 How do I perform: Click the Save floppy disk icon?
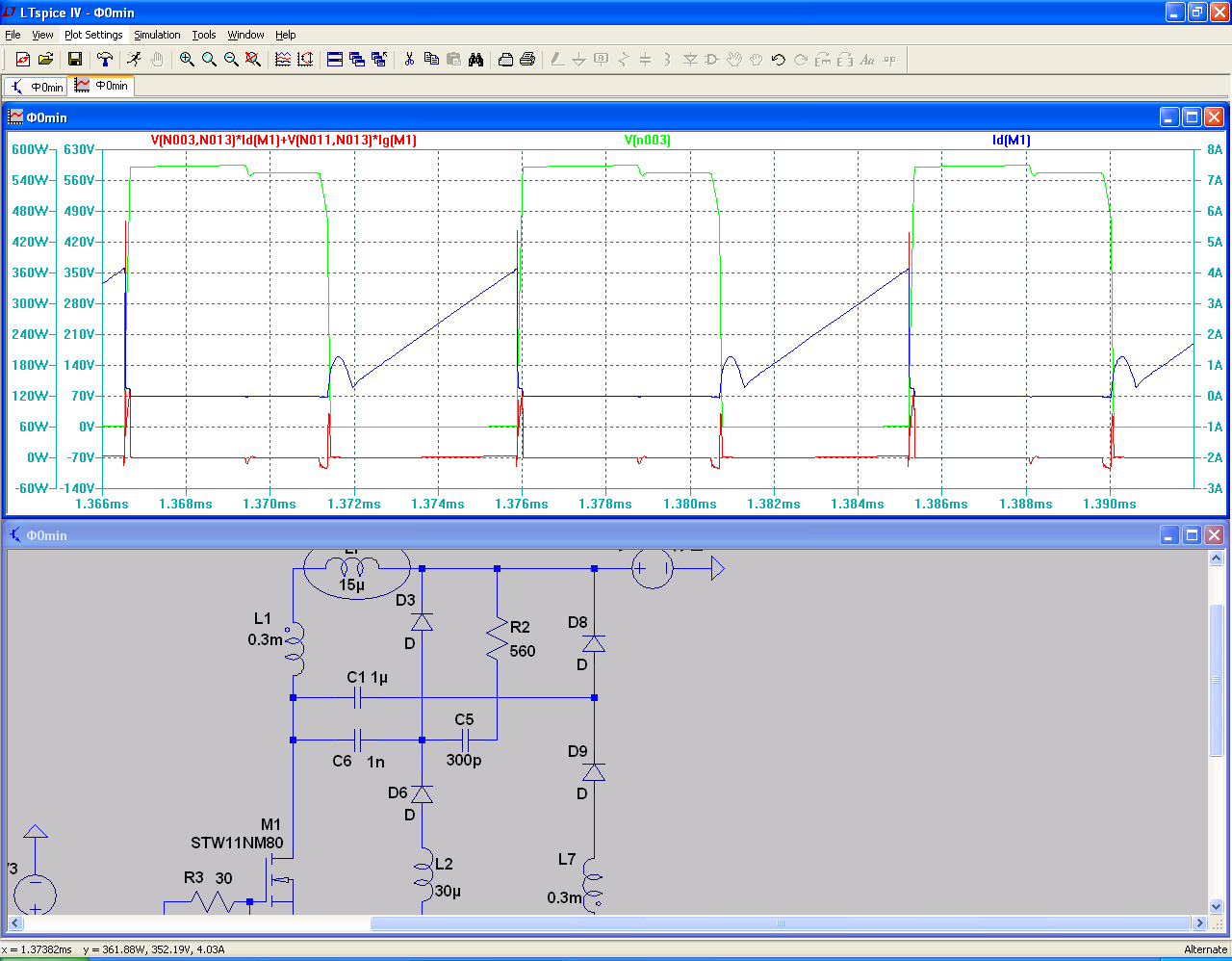click(x=74, y=60)
